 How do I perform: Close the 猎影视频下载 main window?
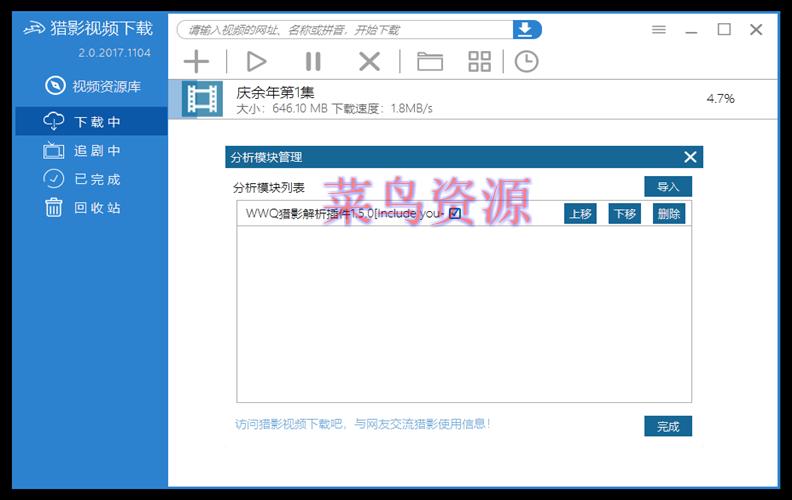click(756, 29)
